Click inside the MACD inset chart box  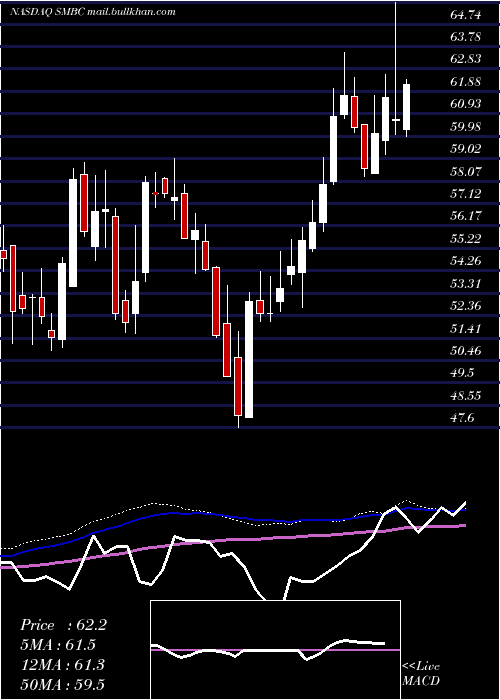275,650
